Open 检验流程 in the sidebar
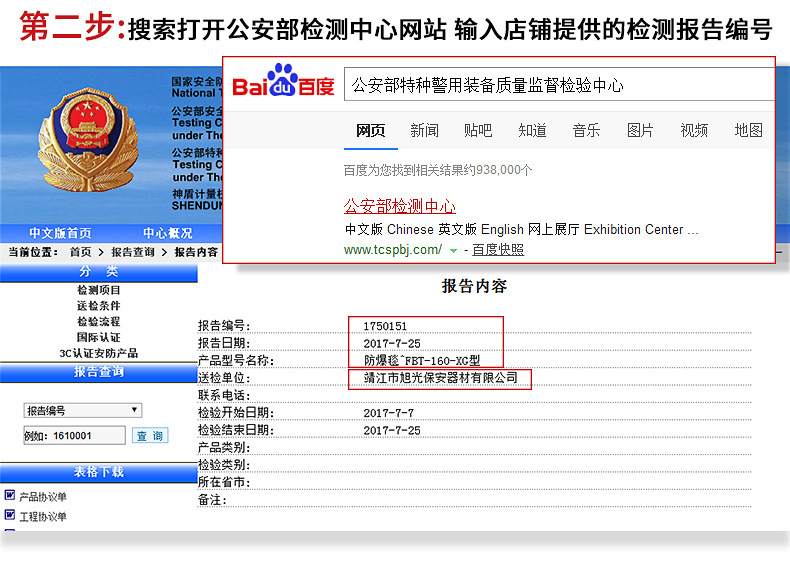Viewport: 790px width, 570px height. 99,322
